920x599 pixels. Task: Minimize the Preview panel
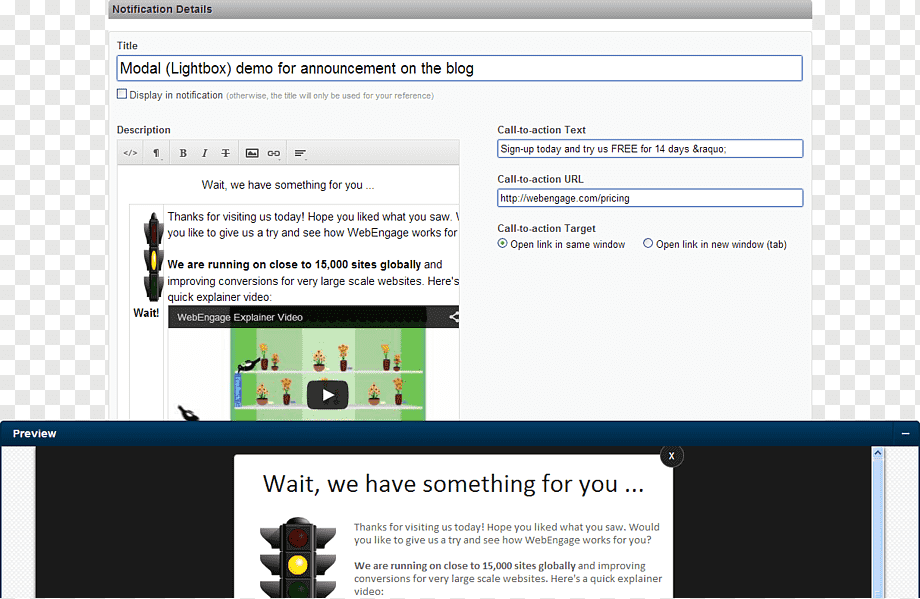[905, 434]
